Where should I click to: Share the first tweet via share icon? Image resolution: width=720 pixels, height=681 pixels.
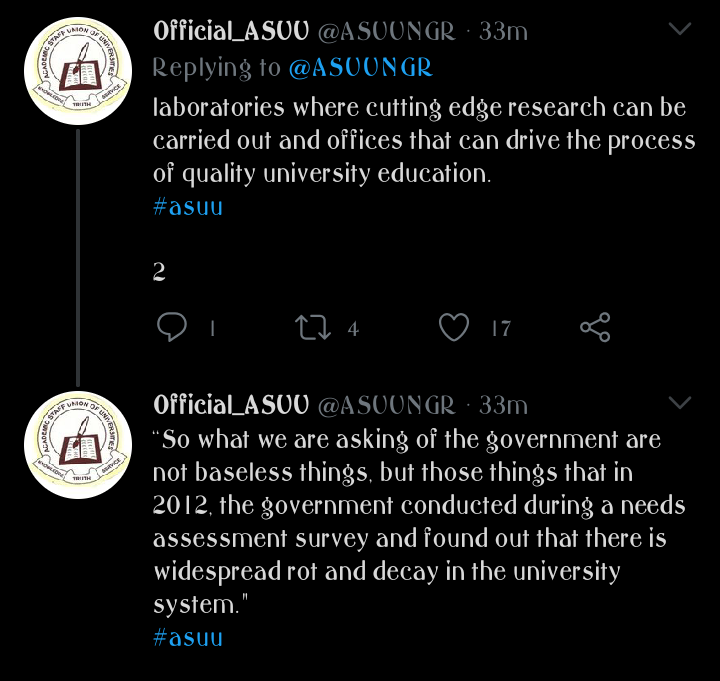(595, 327)
